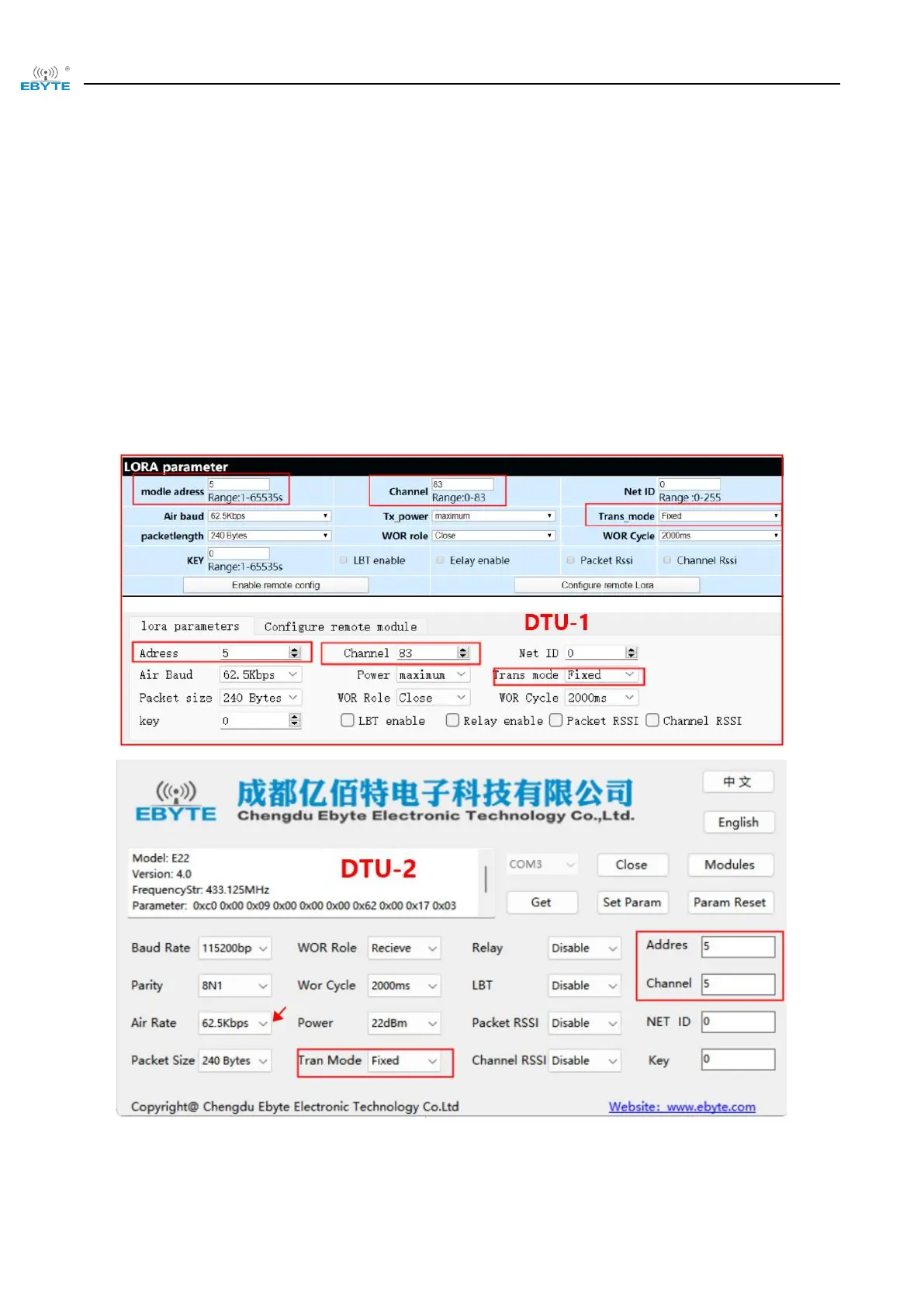Open Website www.ebyte.com link
Viewport: 924px width, 1307px height.
click(x=682, y=1107)
